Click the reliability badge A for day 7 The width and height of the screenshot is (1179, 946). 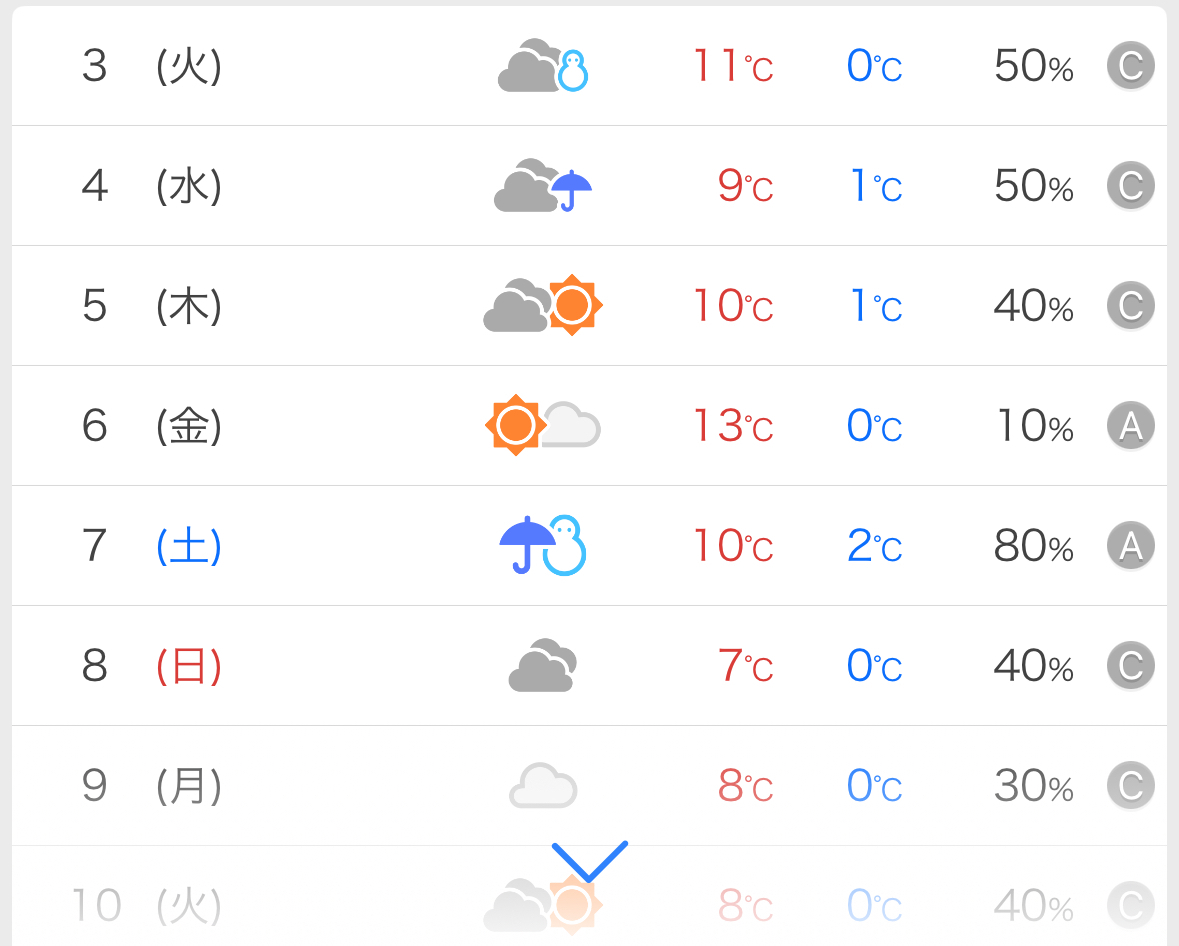click(x=1130, y=546)
